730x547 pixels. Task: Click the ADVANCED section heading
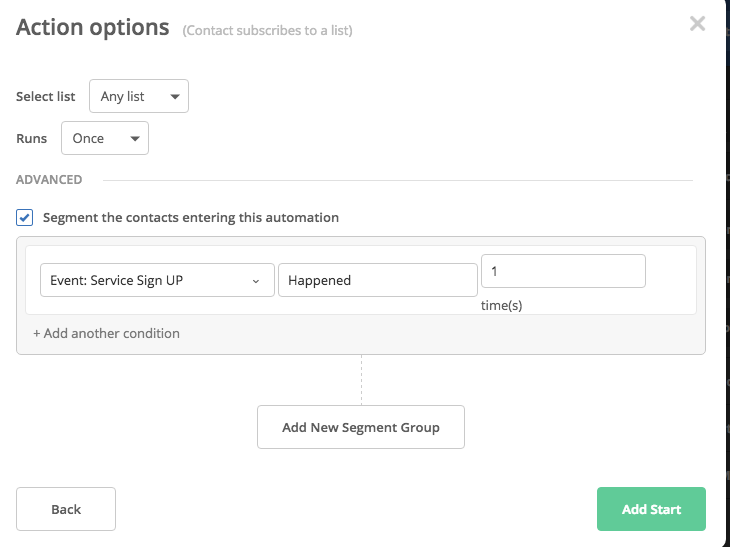(49, 180)
